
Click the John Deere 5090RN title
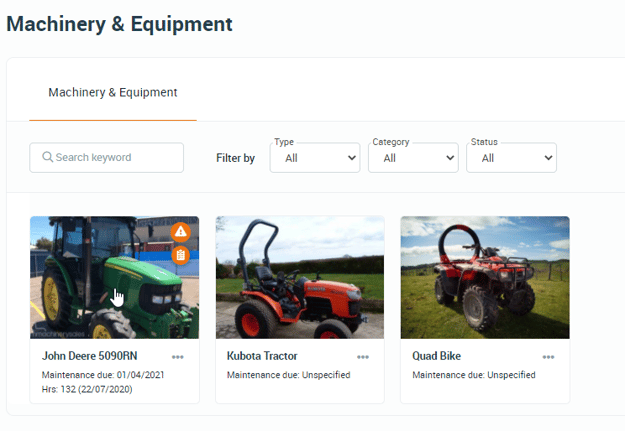point(90,356)
